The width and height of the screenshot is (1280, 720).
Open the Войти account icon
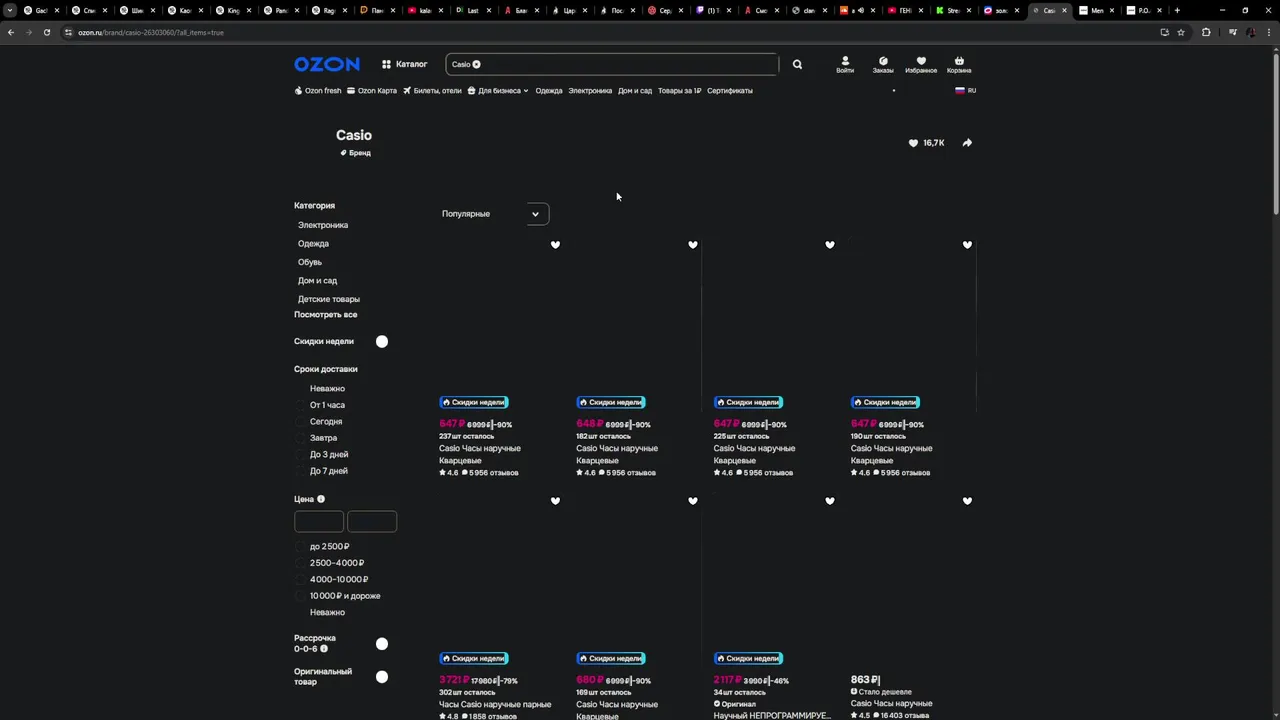[845, 64]
